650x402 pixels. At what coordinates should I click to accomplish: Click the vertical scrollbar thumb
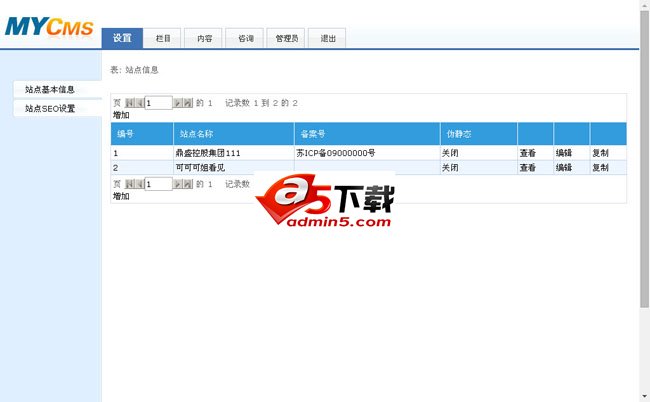645,160
